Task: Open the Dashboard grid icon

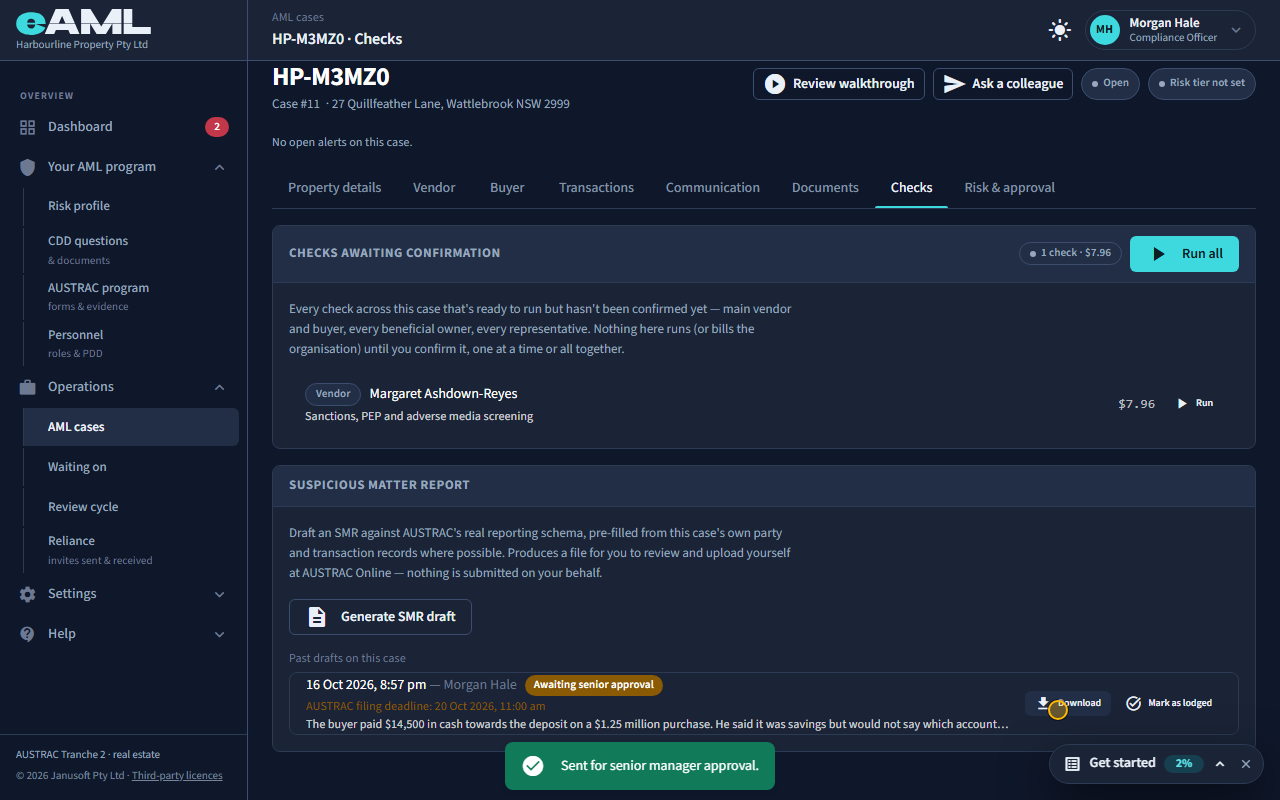Action: [27, 127]
